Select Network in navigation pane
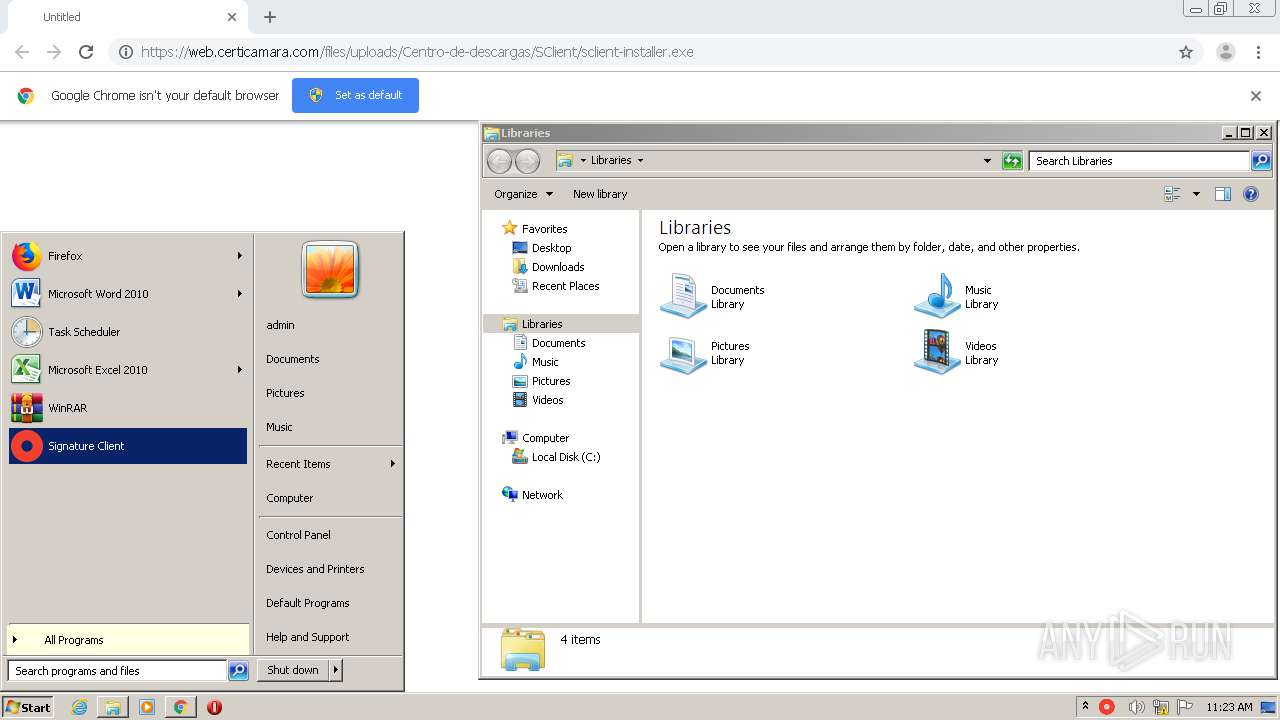Viewport: 1280px width, 720px height. click(x=542, y=495)
